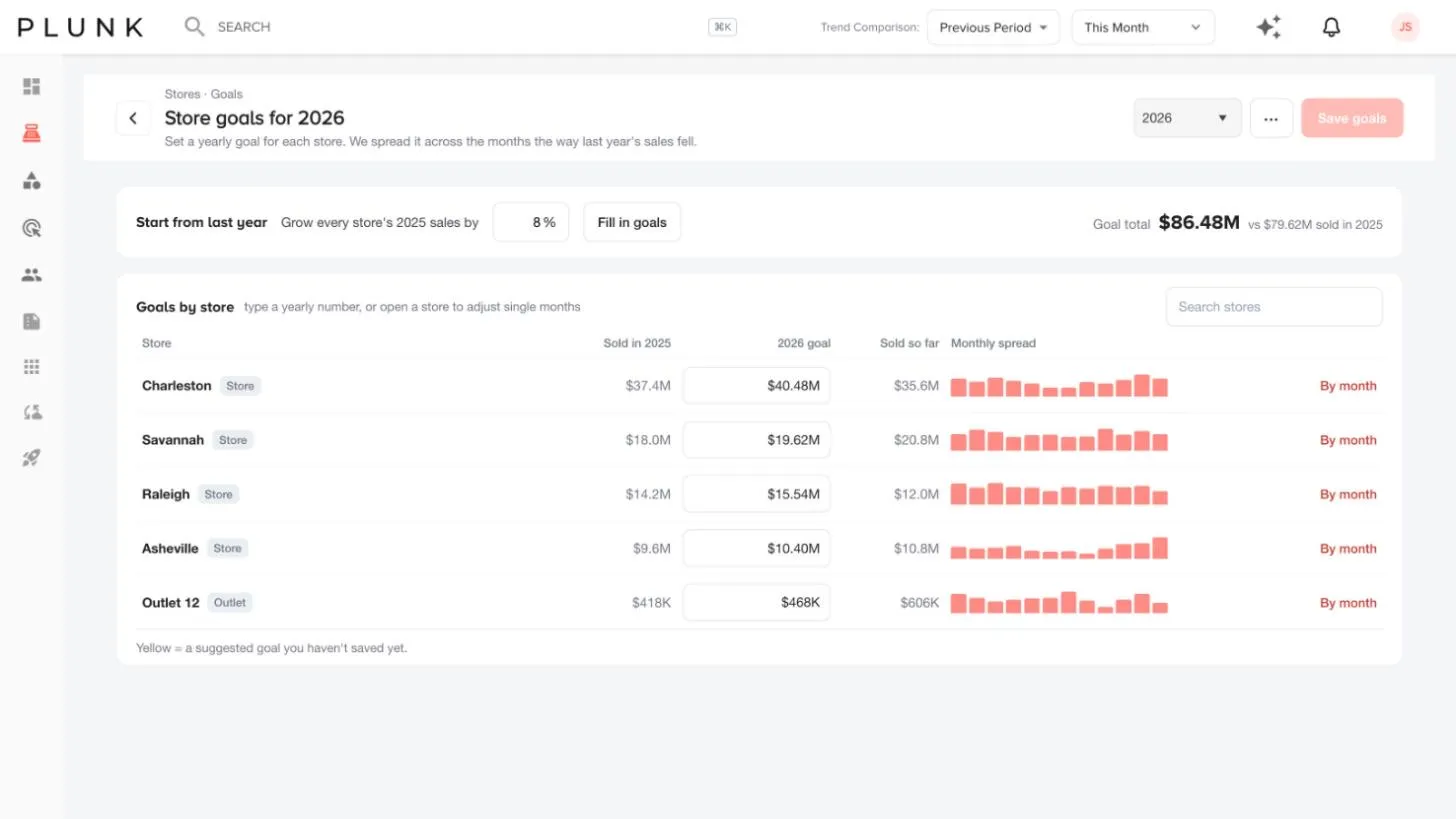Open the This Month period dropdown
The width and height of the screenshot is (1456, 819).
click(x=1143, y=27)
